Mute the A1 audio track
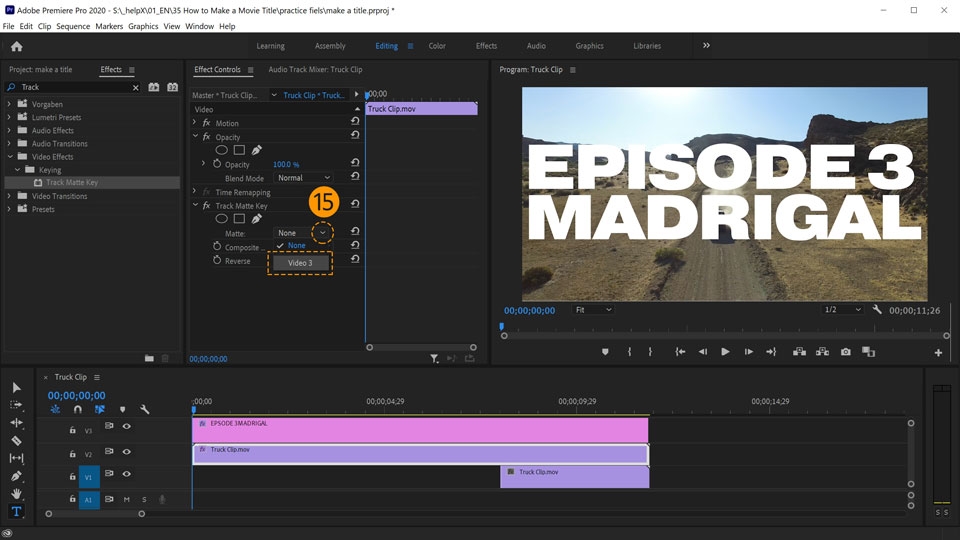The width and height of the screenshot is (960, 540). [x=127, y=499]
